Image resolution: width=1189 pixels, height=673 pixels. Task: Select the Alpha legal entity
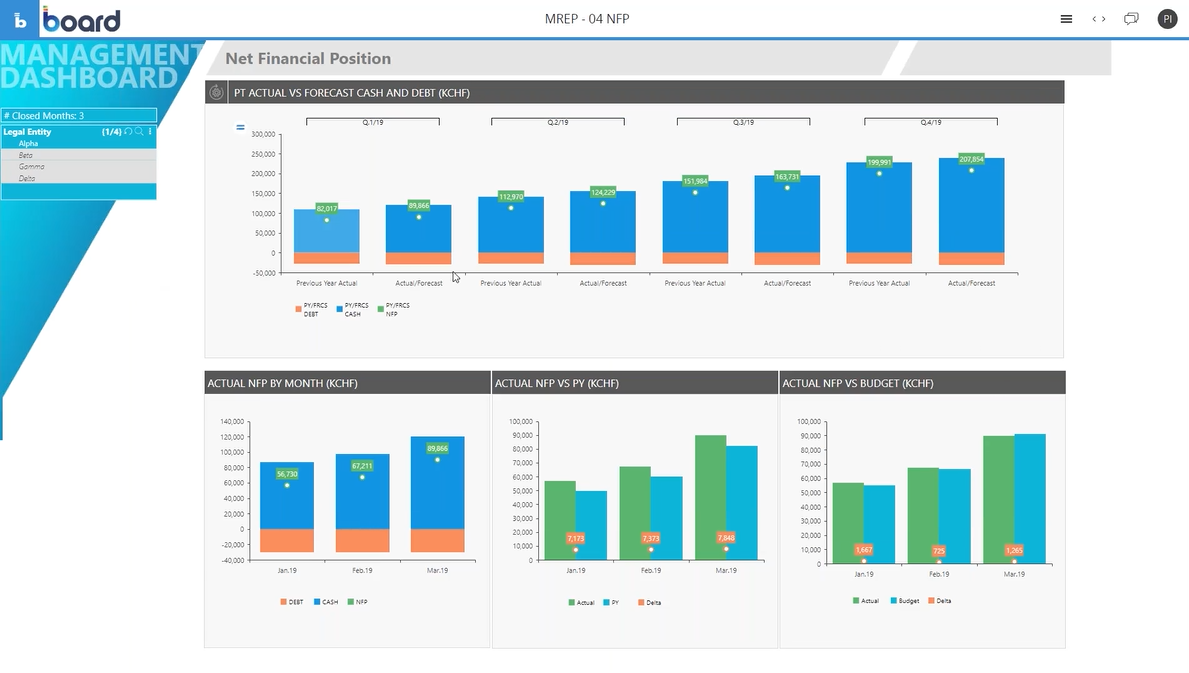pyautogui.click(x=28, y=144)
